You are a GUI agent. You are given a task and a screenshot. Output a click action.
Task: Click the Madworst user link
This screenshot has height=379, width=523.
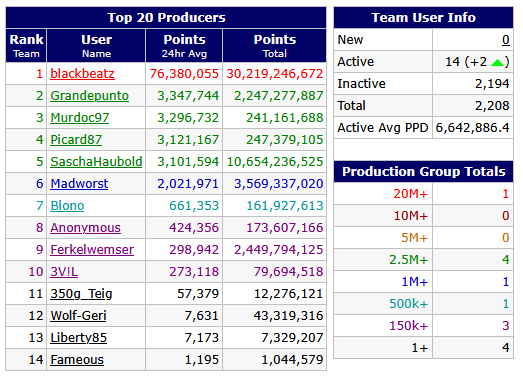click(x=79, y=184)
